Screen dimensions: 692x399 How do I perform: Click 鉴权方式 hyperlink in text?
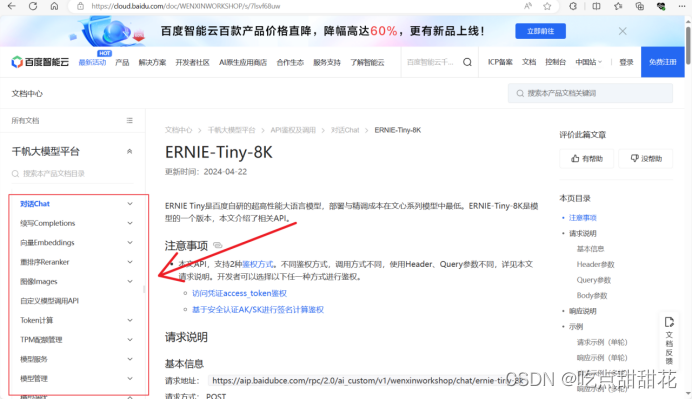click(x=258, y=264)
